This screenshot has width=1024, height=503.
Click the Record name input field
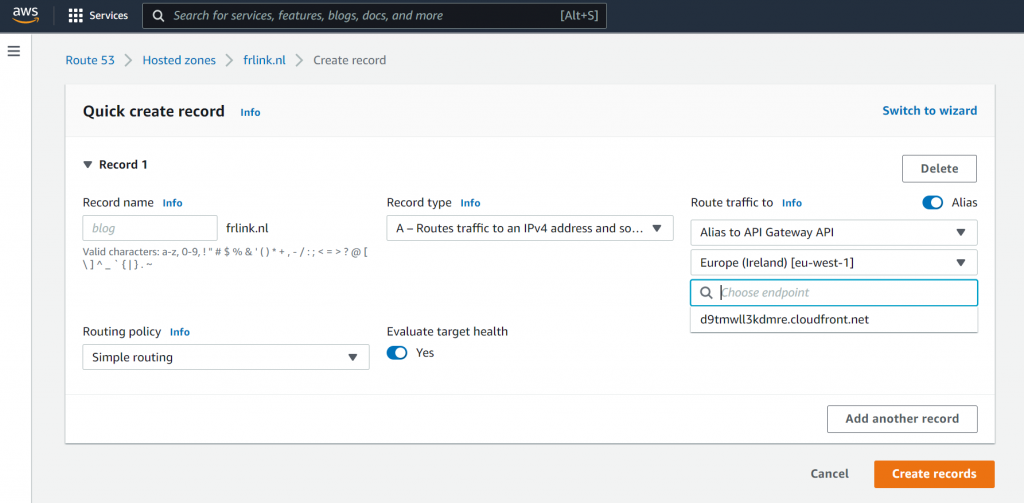(150, 228)
